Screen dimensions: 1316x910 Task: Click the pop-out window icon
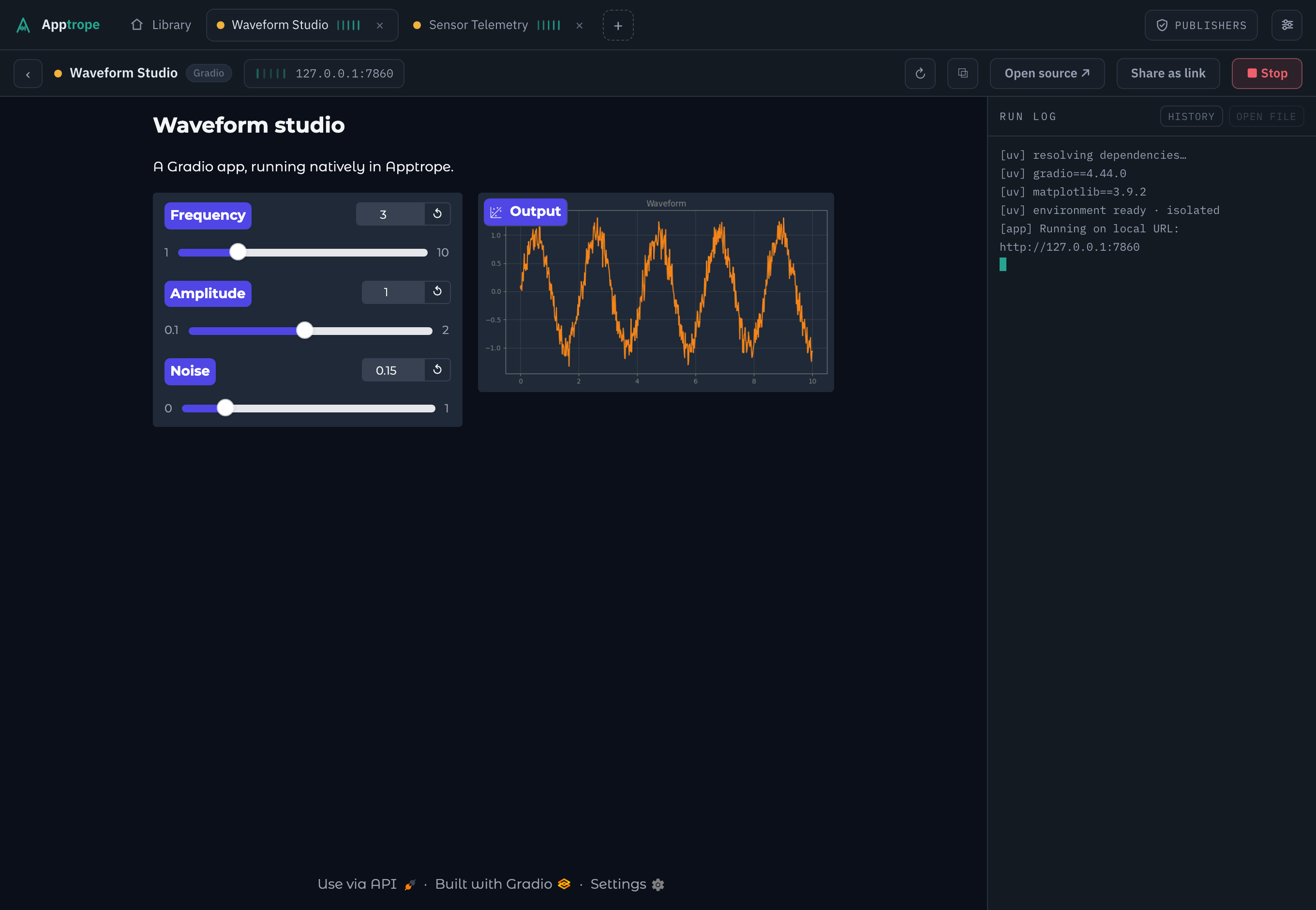[x=963, y=74]
